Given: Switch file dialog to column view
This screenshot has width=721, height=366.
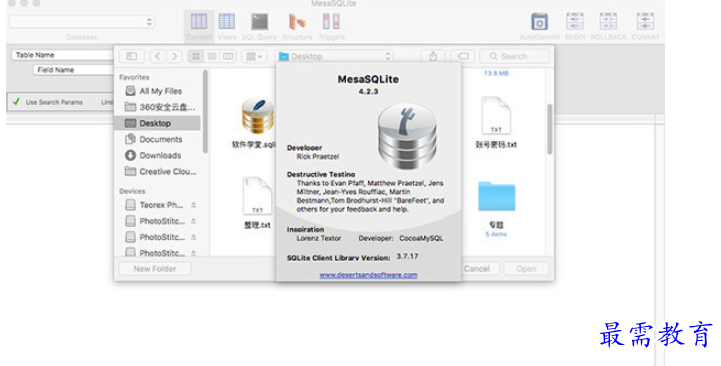Looking at the screenshot, I should click(x=228, y=56).
